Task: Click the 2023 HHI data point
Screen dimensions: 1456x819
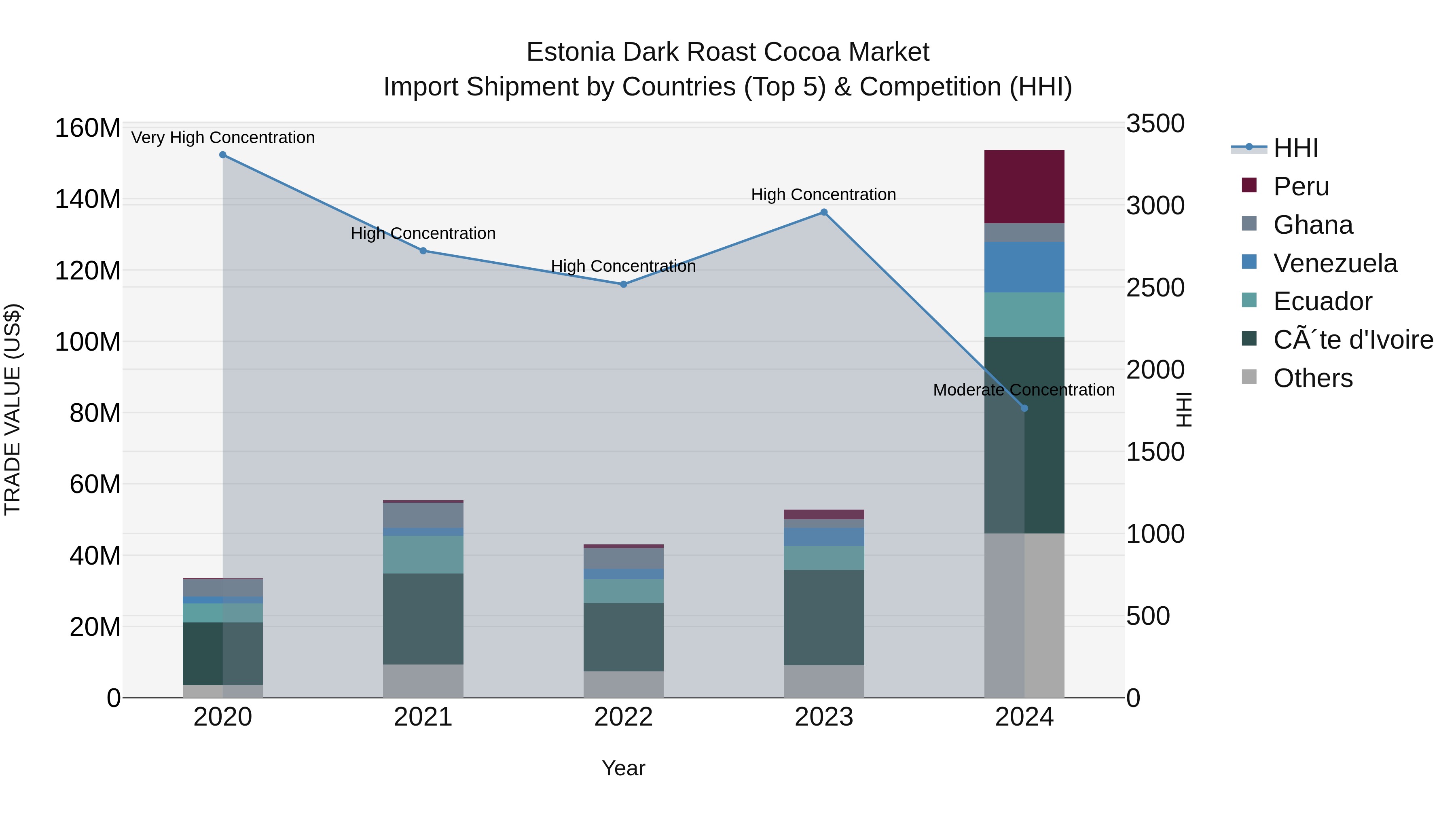Action: 824,212
